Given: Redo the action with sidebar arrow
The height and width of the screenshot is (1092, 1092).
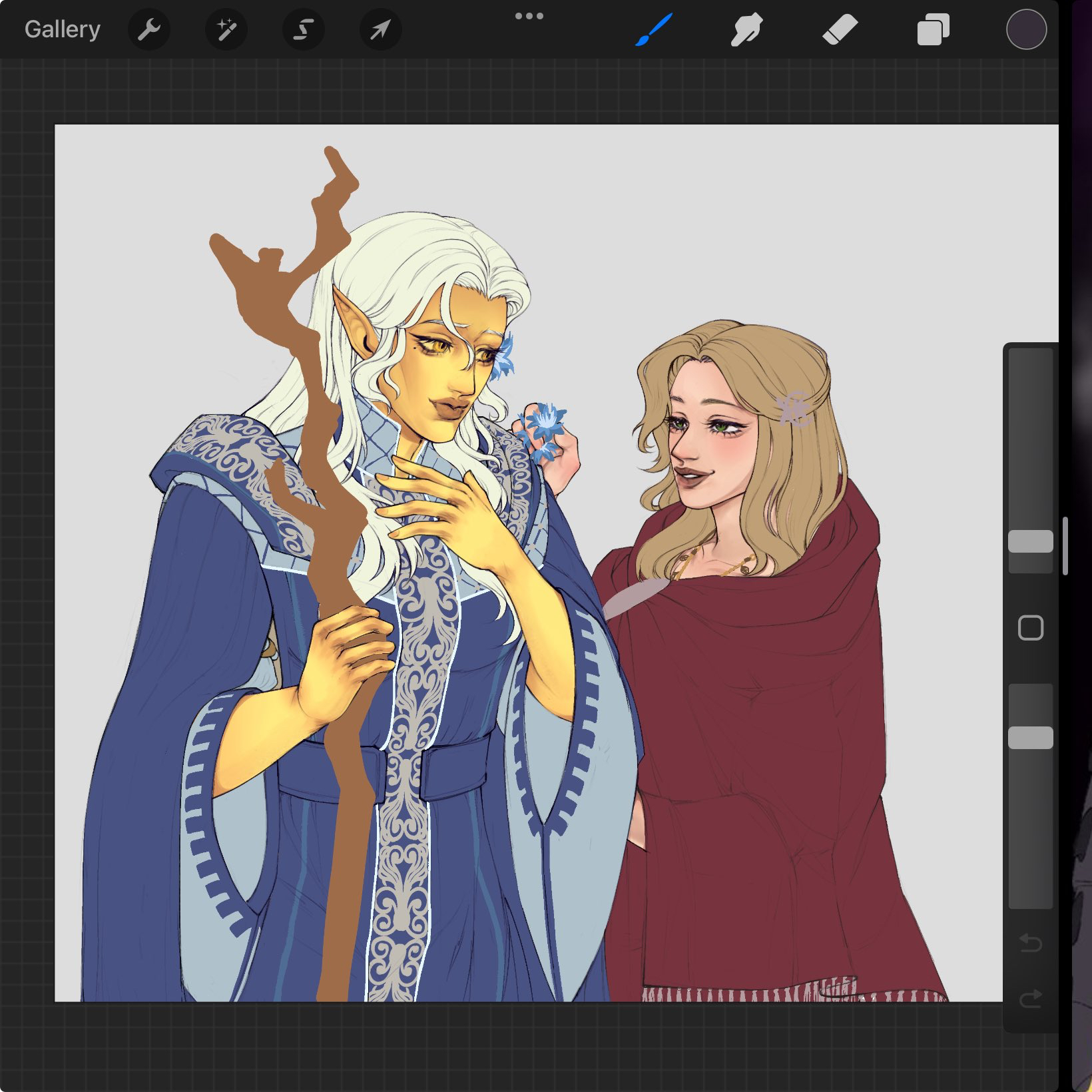Looking at the screenshot, I should [x=1030, y=998].
